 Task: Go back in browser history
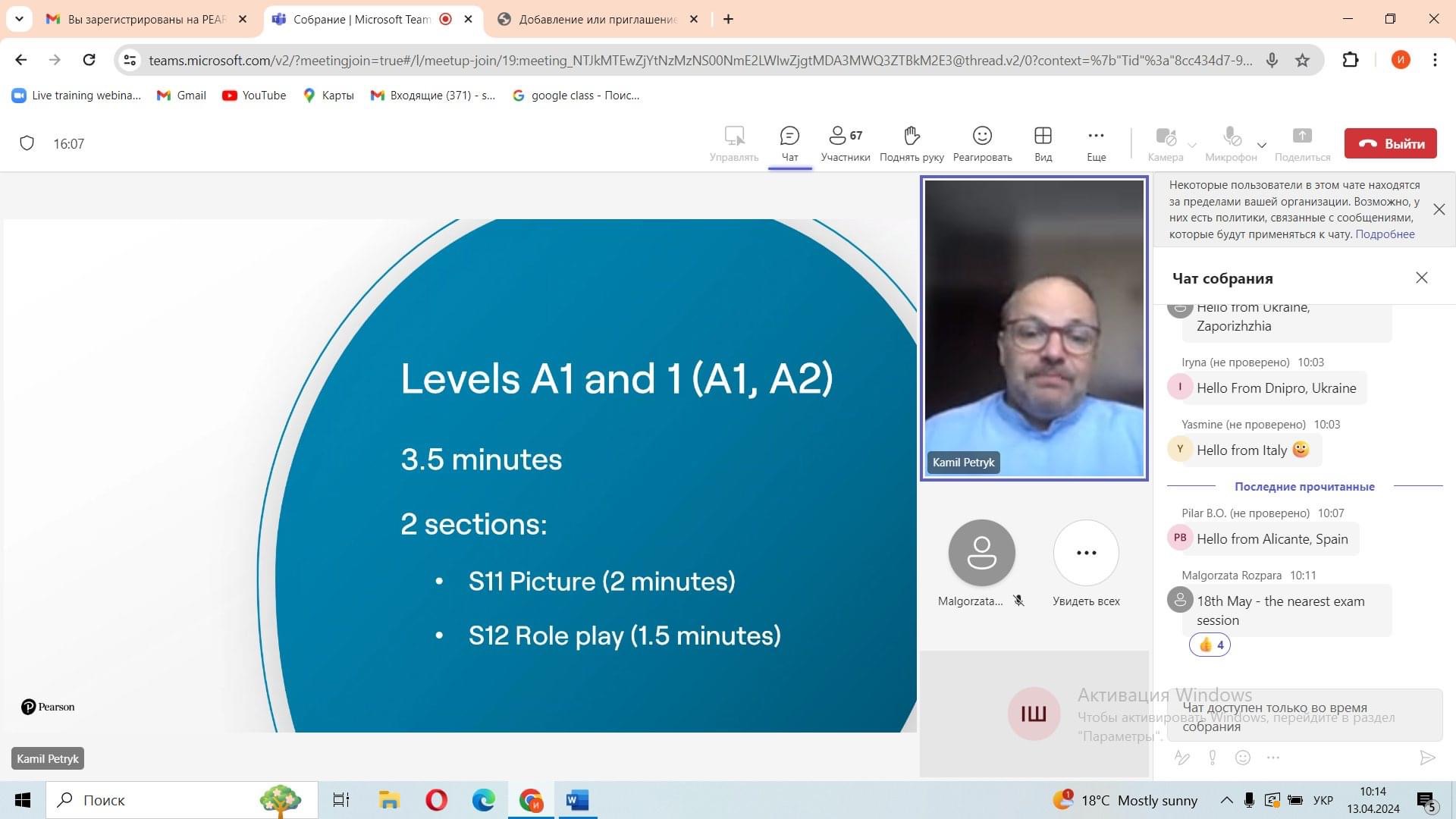click(x=21, y=60)
